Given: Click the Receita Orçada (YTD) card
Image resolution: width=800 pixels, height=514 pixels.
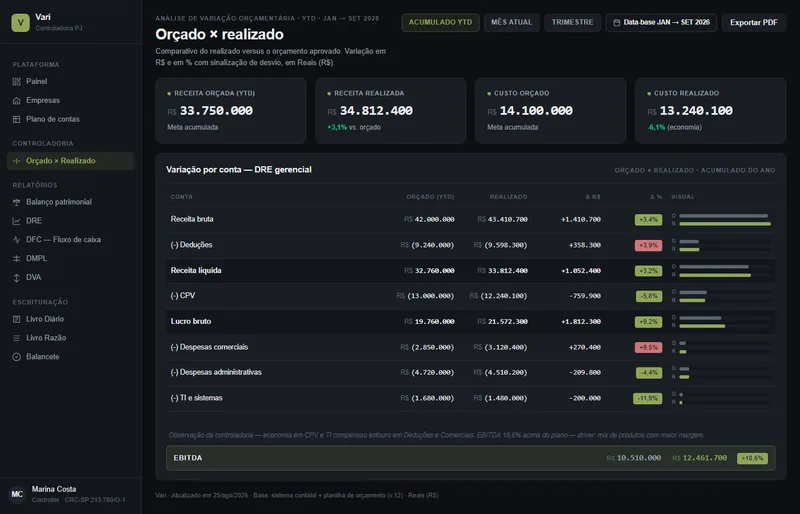Looking at the screenshot, I should [231, 110].
